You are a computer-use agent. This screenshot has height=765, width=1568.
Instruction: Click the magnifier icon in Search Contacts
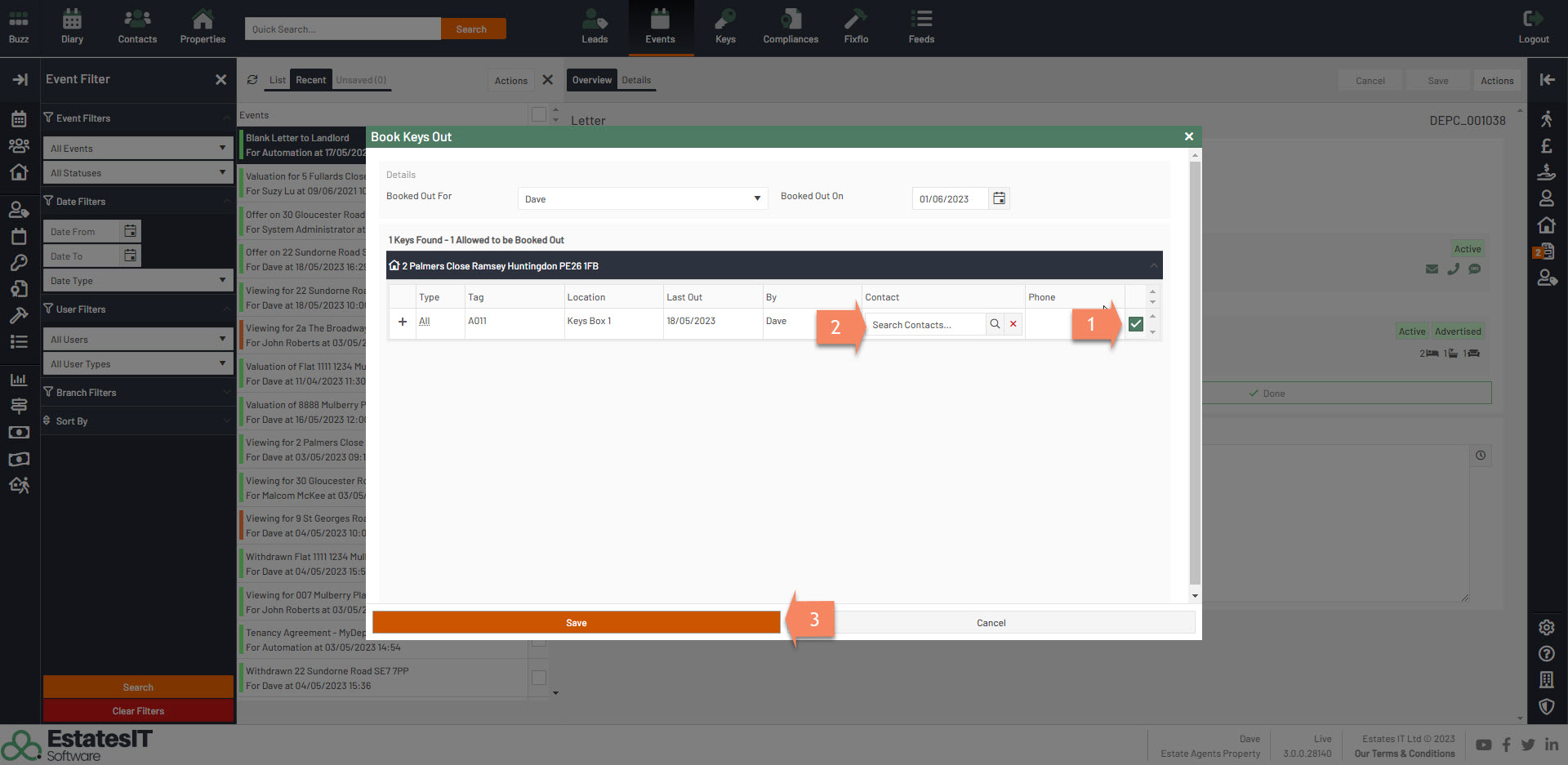[995, 324]
